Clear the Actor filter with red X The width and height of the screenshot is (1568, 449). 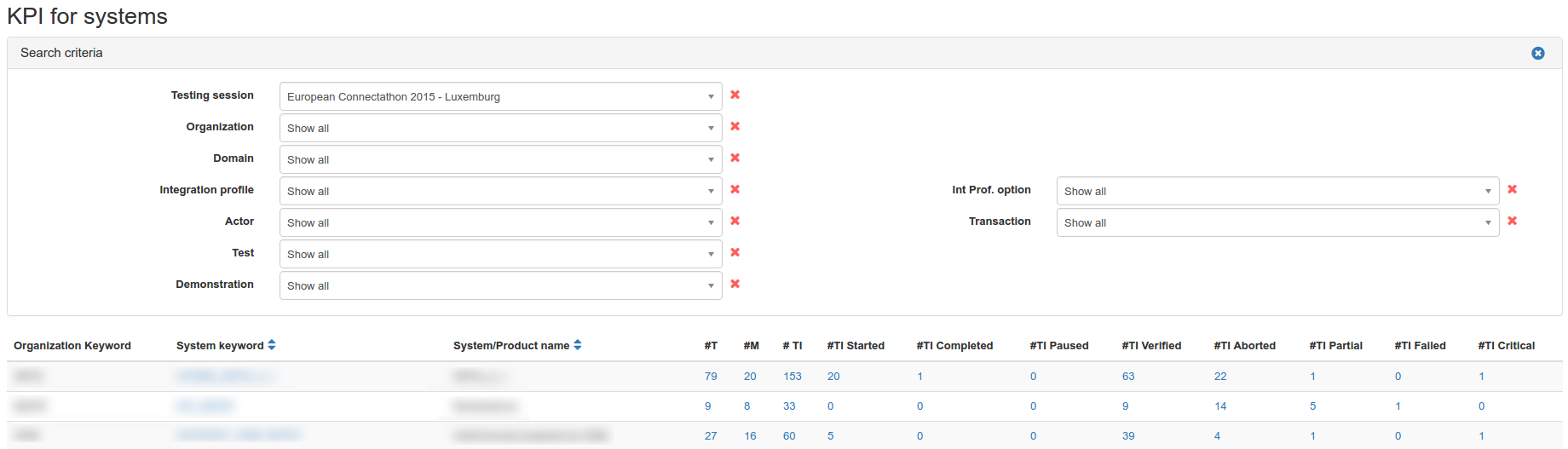[x=735, y=221]
